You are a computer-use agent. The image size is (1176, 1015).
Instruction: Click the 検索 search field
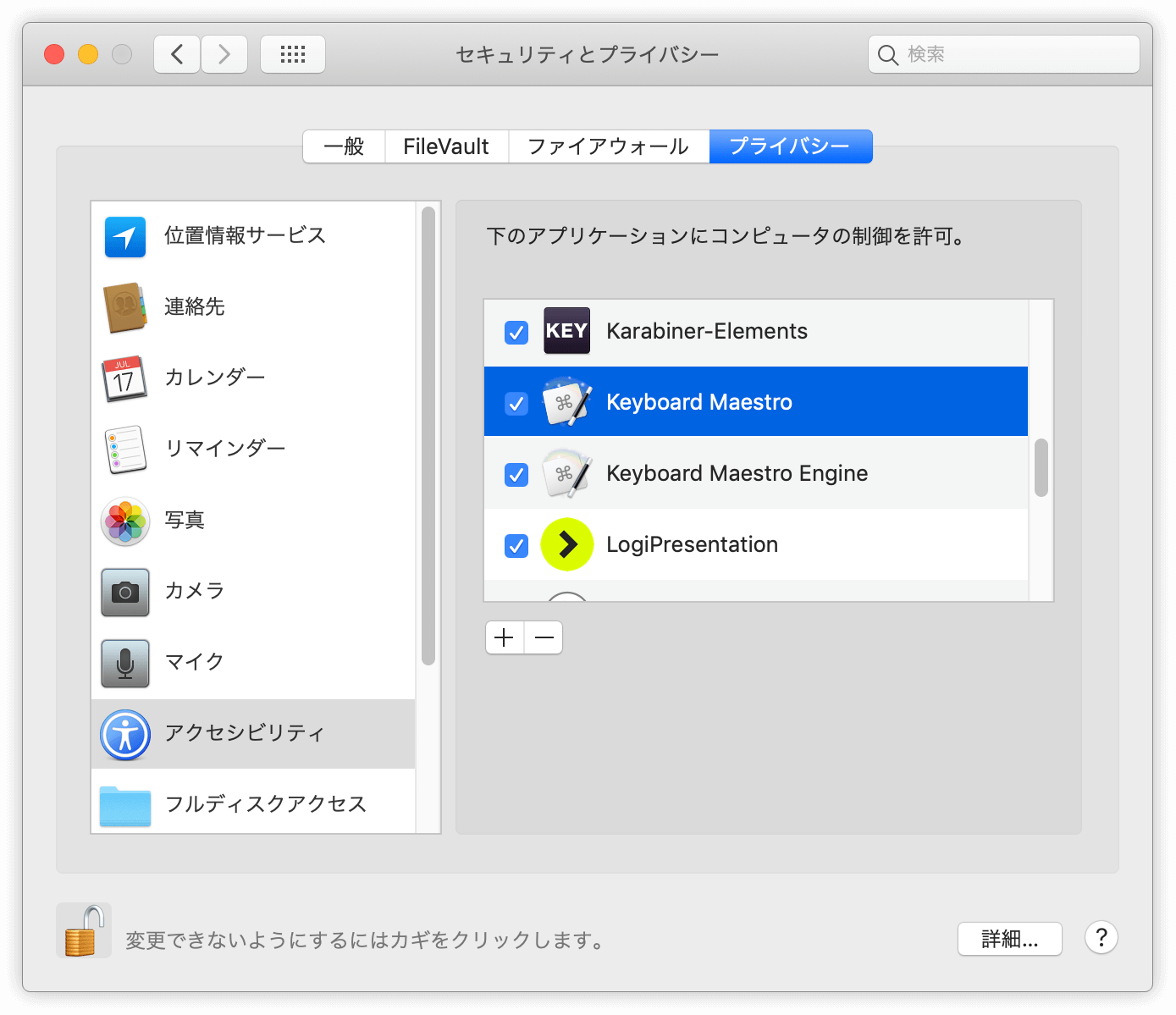1004,54
